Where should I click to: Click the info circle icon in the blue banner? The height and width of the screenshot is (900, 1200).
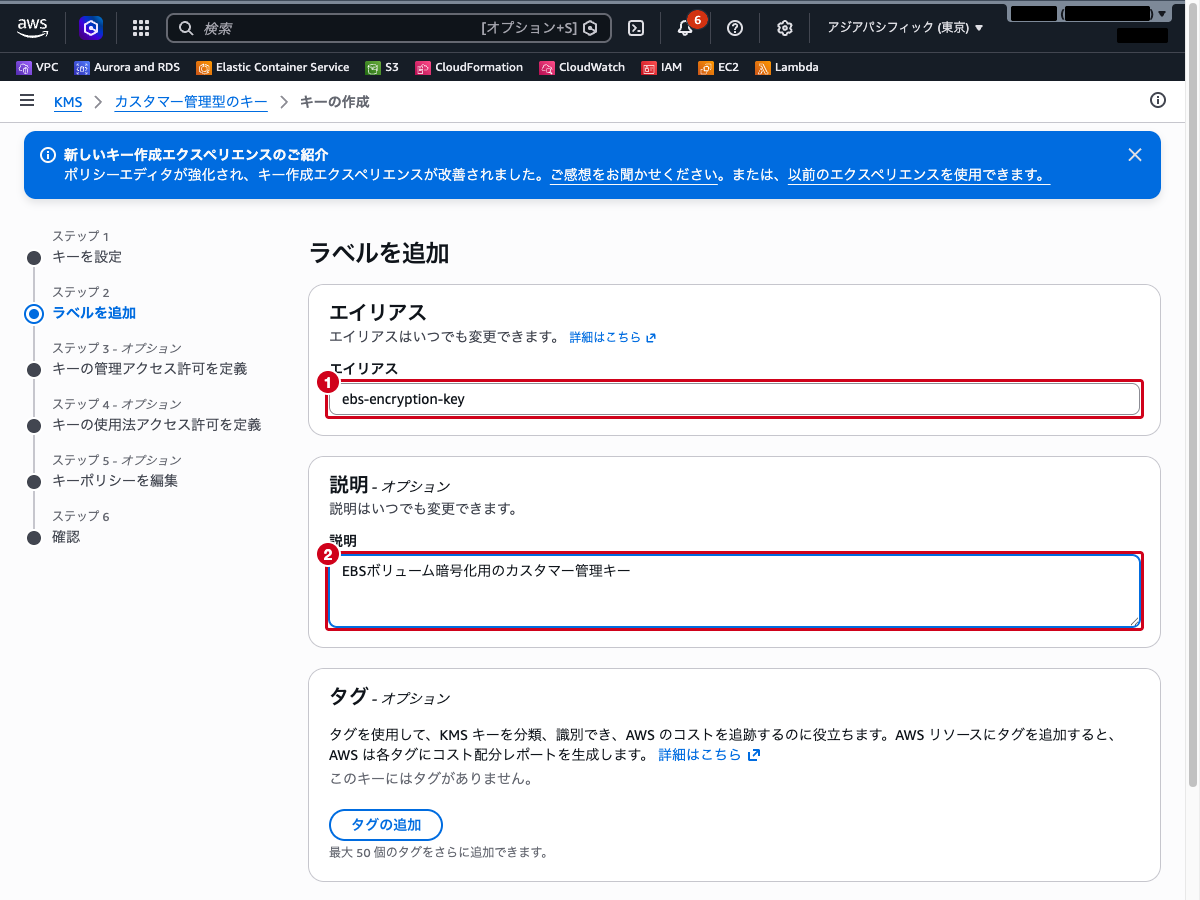(47, 155)
